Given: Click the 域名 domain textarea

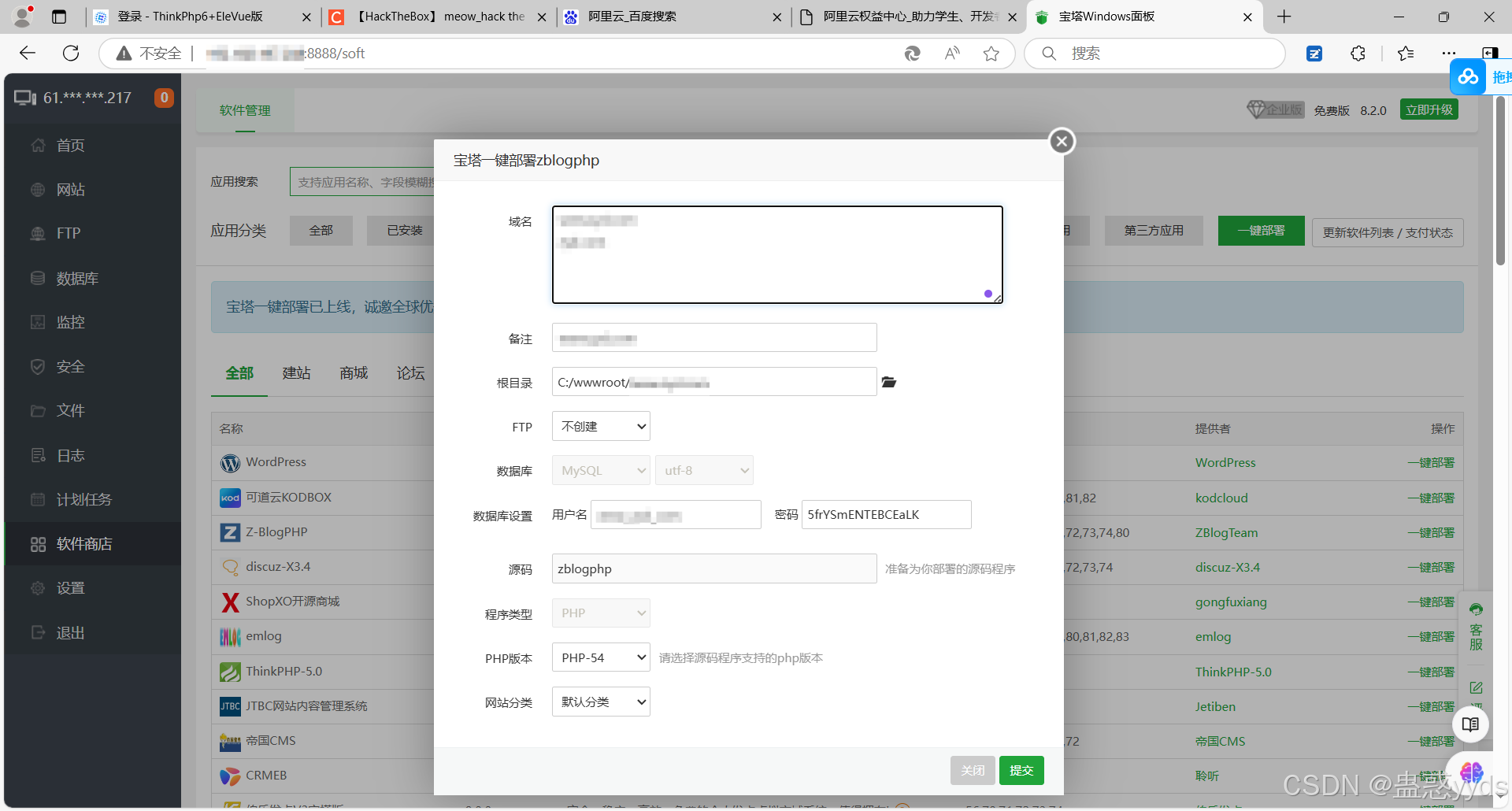Looking at the screenshot, I should point(777,254).
